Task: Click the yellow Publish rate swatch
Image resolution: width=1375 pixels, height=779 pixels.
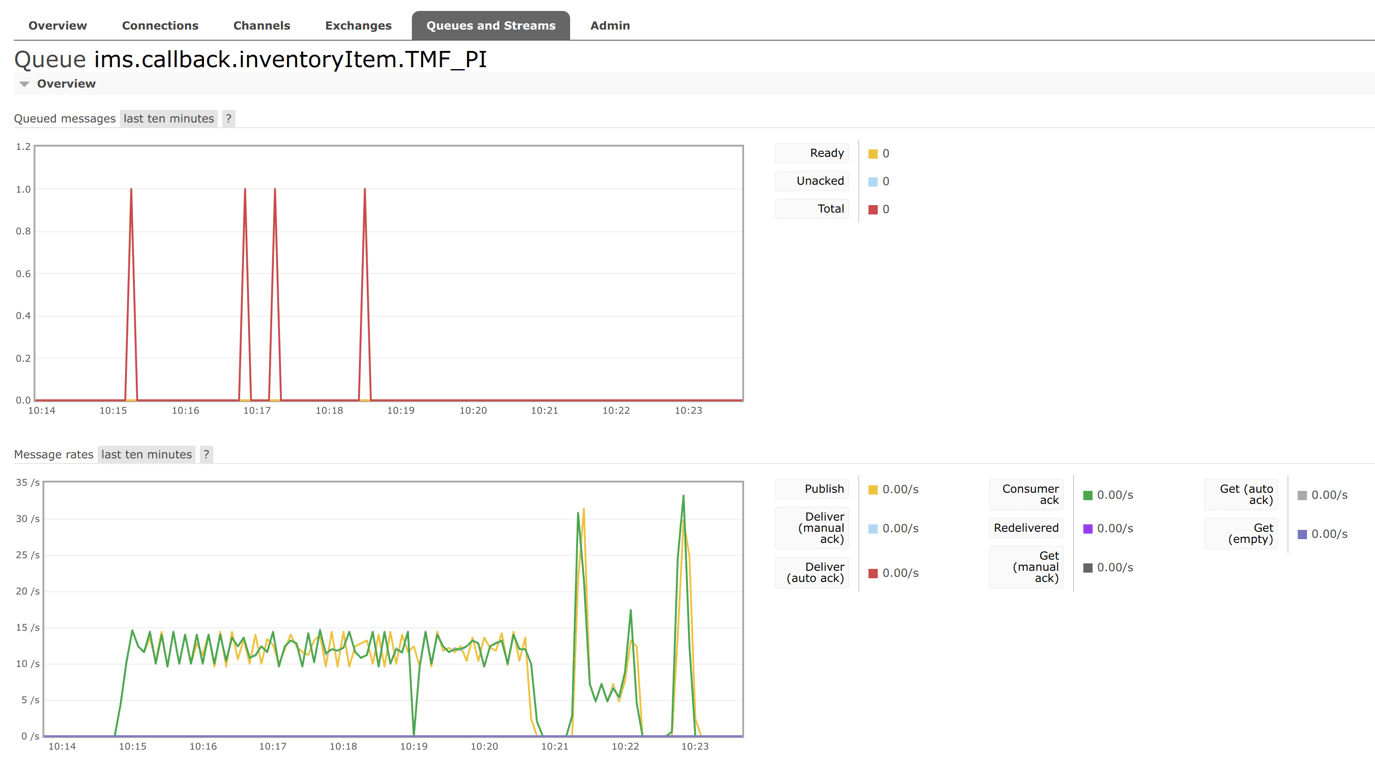Action: click(x=873, y=490)
